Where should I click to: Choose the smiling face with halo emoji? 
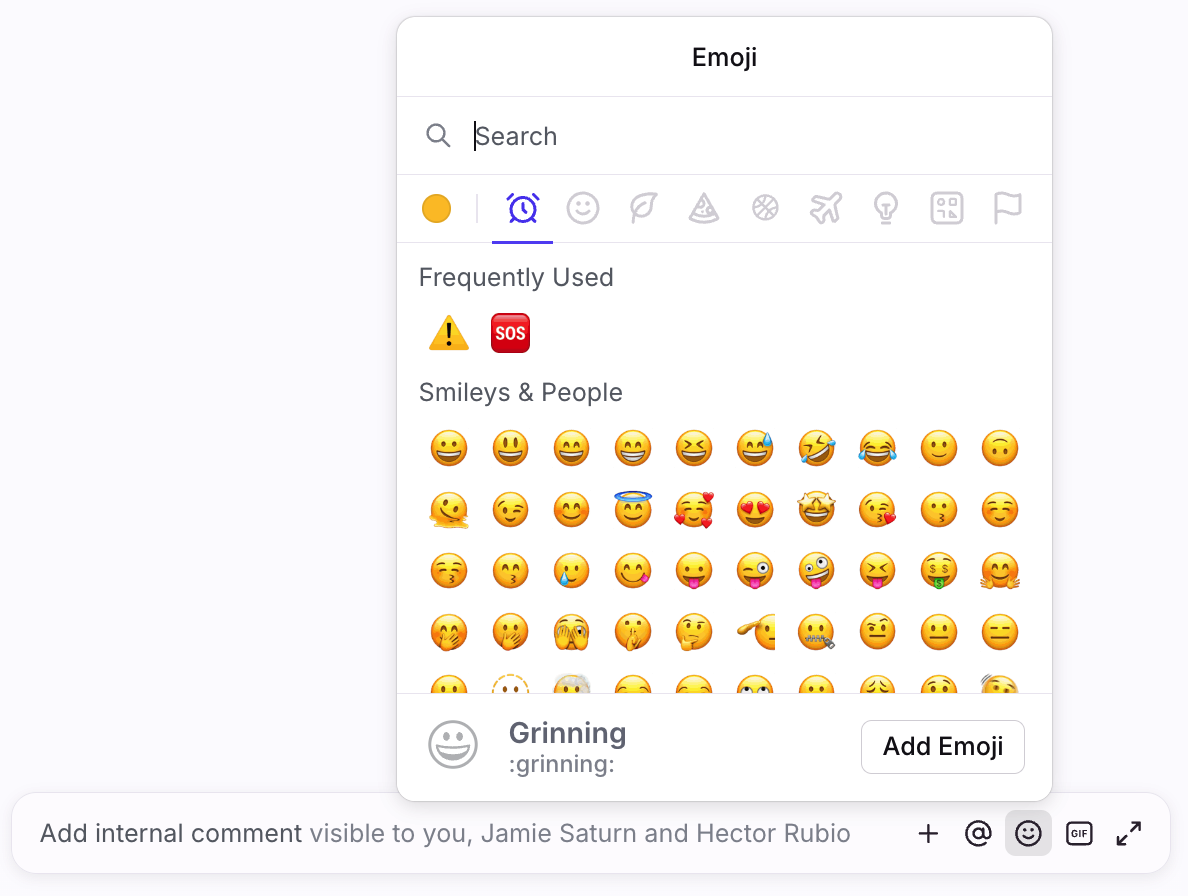[x=632, y=510]
